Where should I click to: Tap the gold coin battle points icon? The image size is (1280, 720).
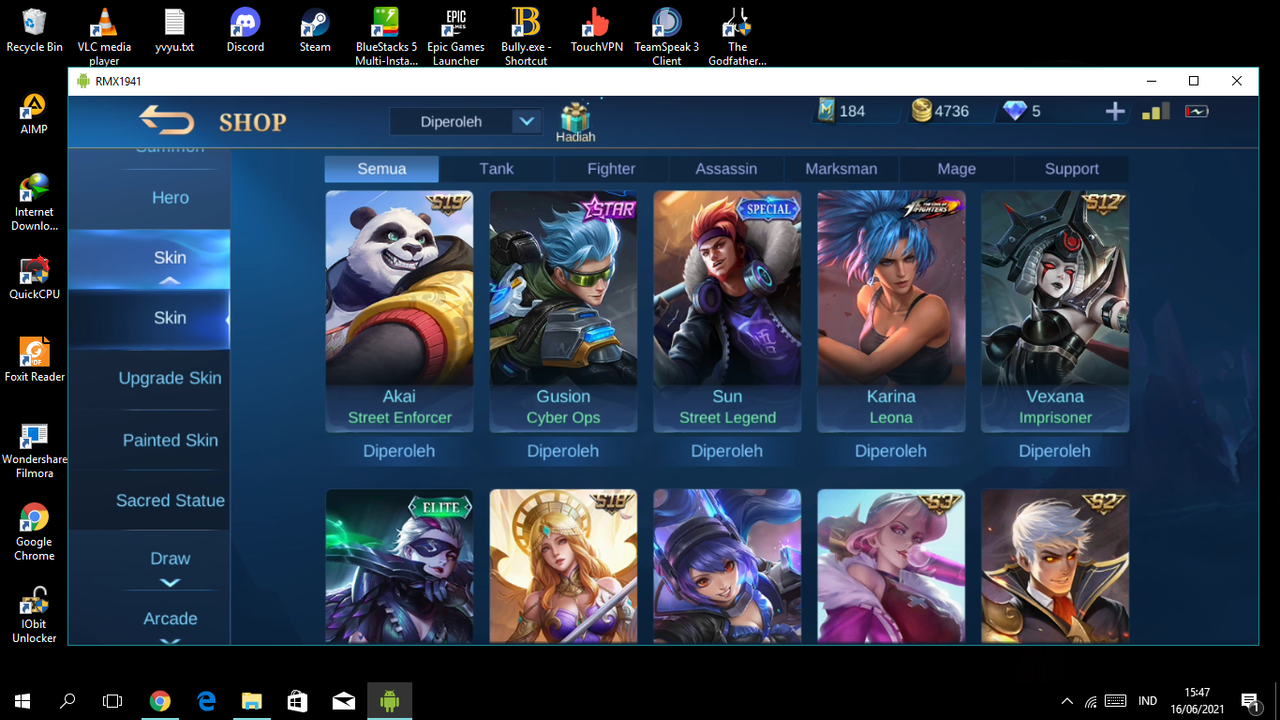point(921,111)
